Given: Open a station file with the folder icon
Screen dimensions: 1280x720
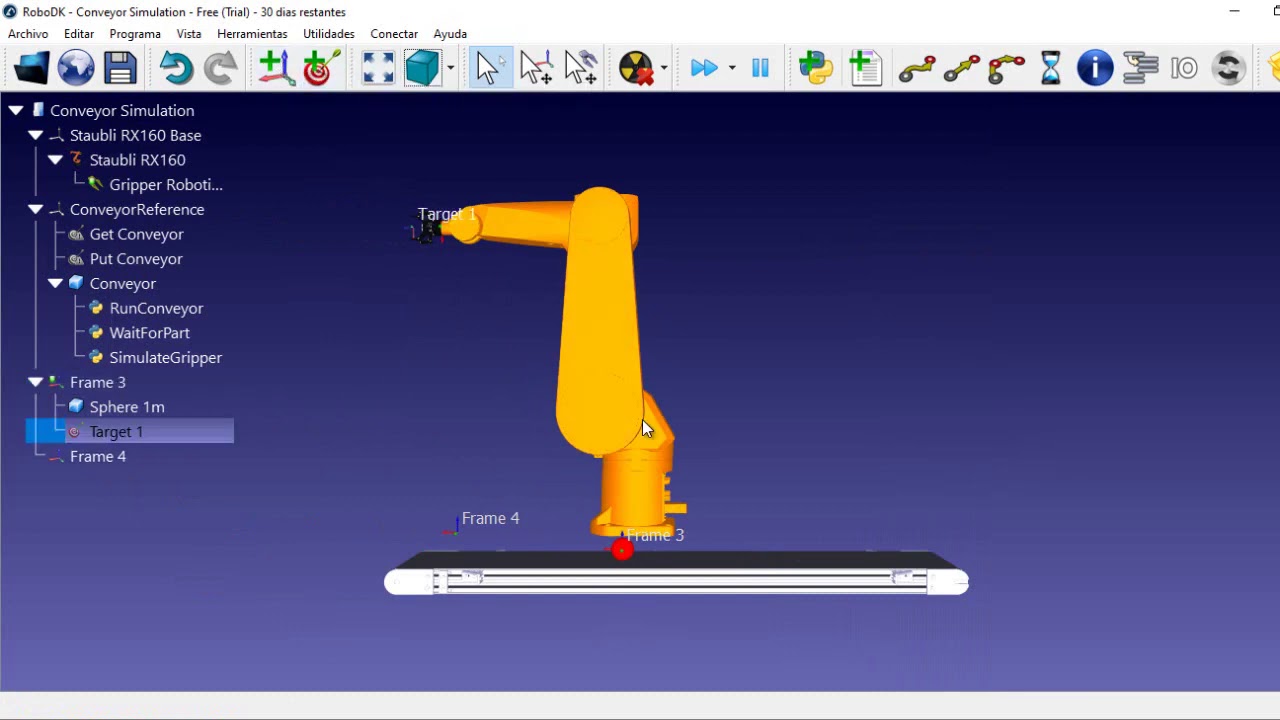Looking at the screenshot, I should [x=32, y=68].
